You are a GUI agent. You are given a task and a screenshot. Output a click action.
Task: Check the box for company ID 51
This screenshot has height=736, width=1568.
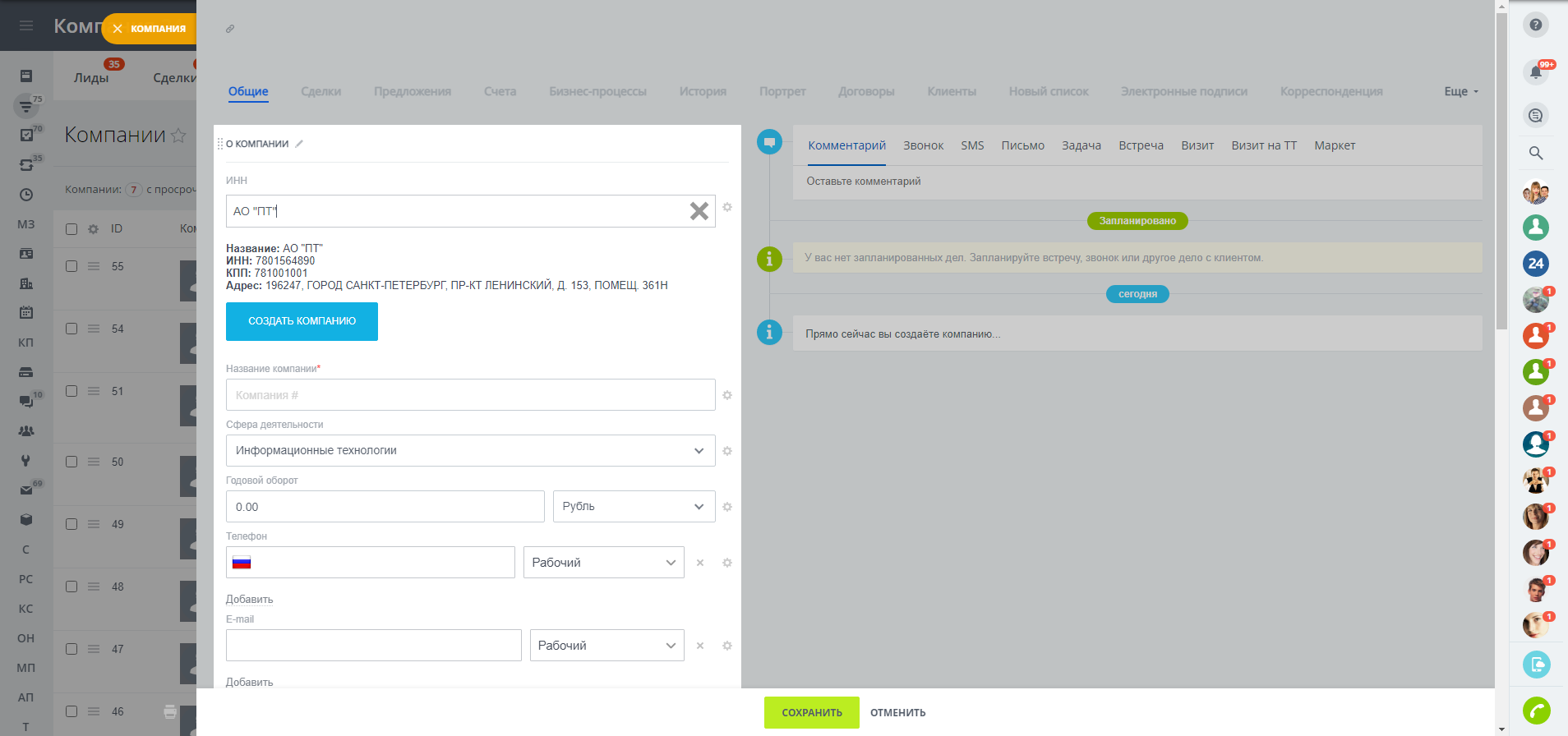coord(71,391)
